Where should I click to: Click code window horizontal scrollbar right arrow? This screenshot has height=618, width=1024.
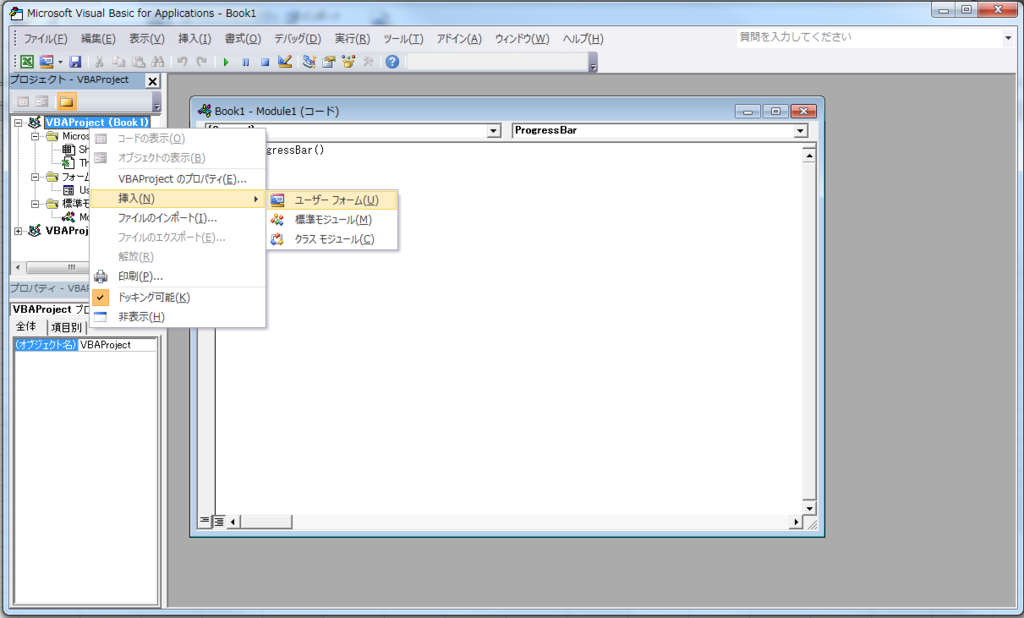795,521
